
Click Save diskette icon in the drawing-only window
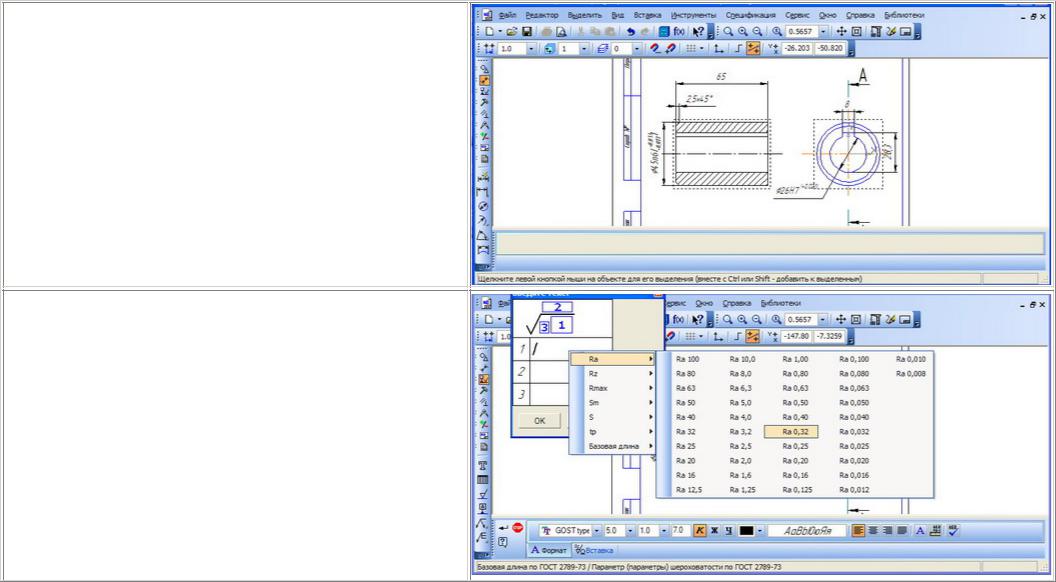(x=527, y=32)
